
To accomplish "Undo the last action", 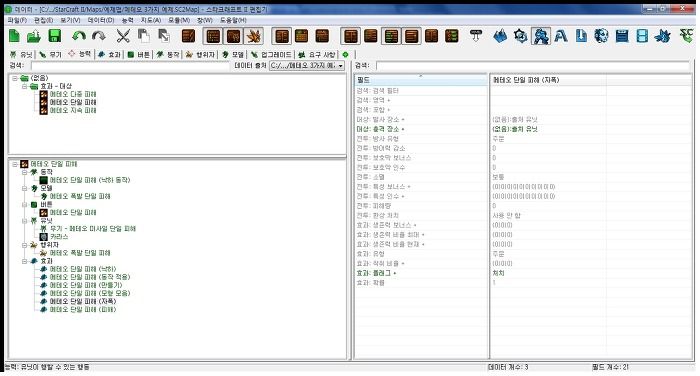I will (x=79, y=36).
